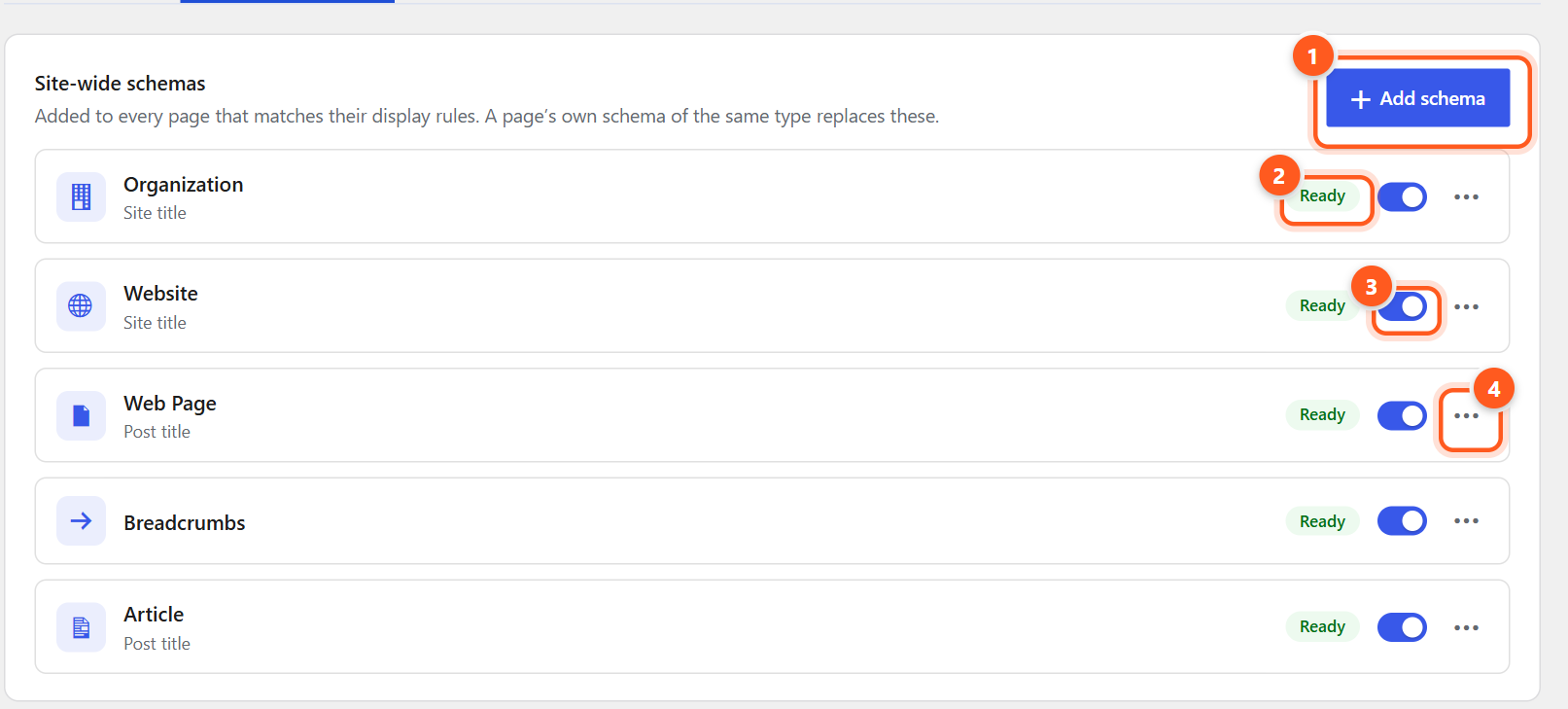Viewport: 1568px width, 709px height.
Task: Click the Breadcrumbs arrow icon
Action: point(81,520)
